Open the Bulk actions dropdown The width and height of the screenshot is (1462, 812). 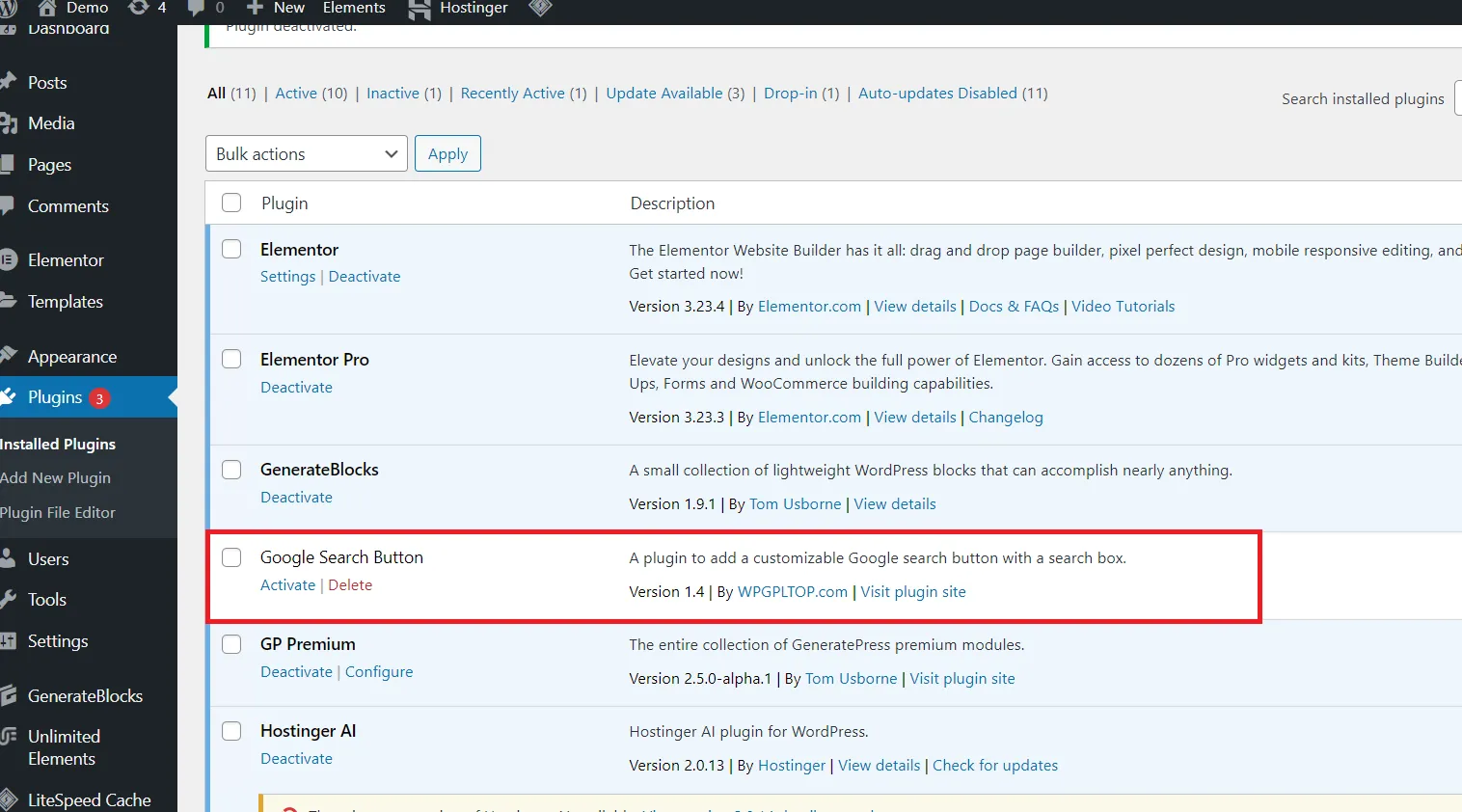click(307, 154)
